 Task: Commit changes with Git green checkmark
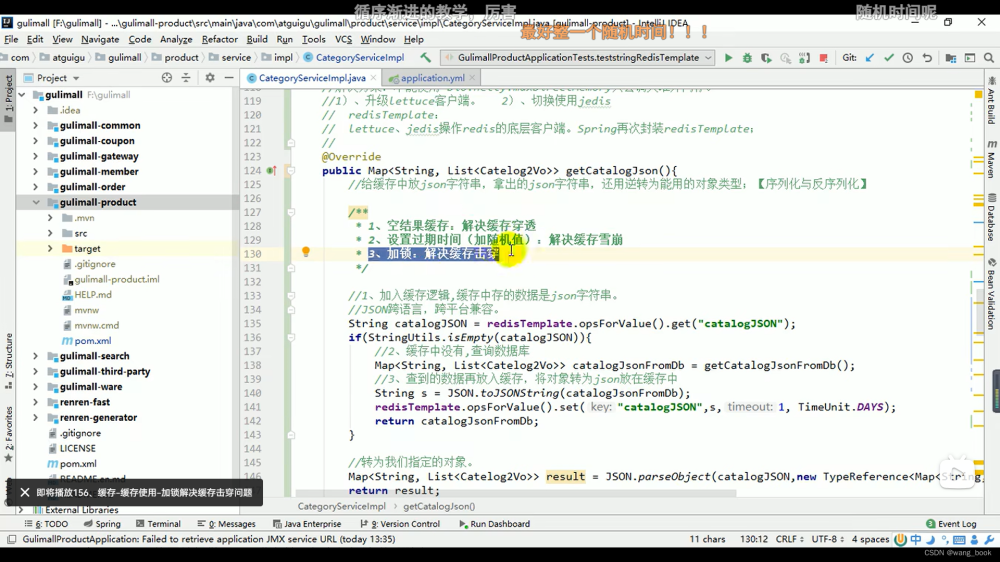(888, 58)
